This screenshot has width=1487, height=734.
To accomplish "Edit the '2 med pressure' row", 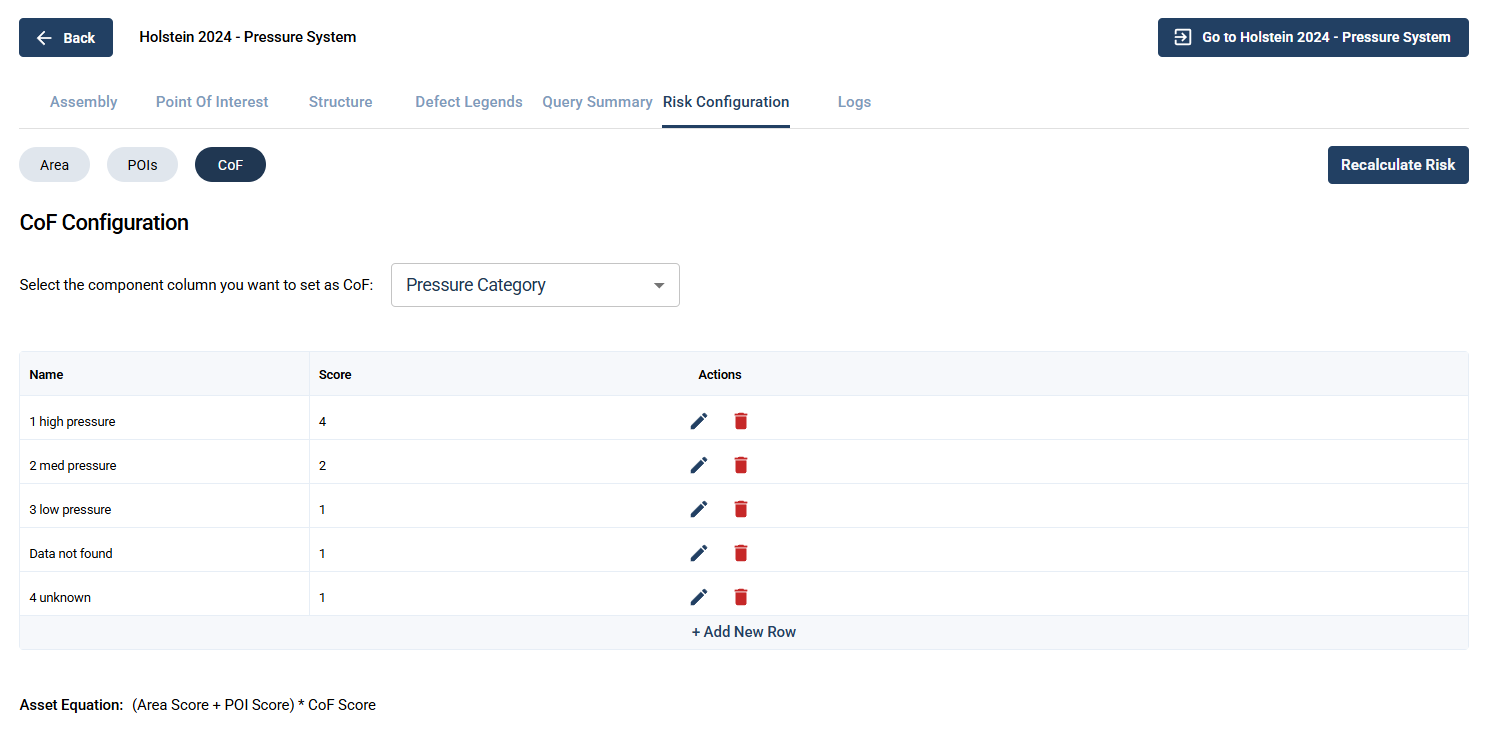I will tap(699, 465).
